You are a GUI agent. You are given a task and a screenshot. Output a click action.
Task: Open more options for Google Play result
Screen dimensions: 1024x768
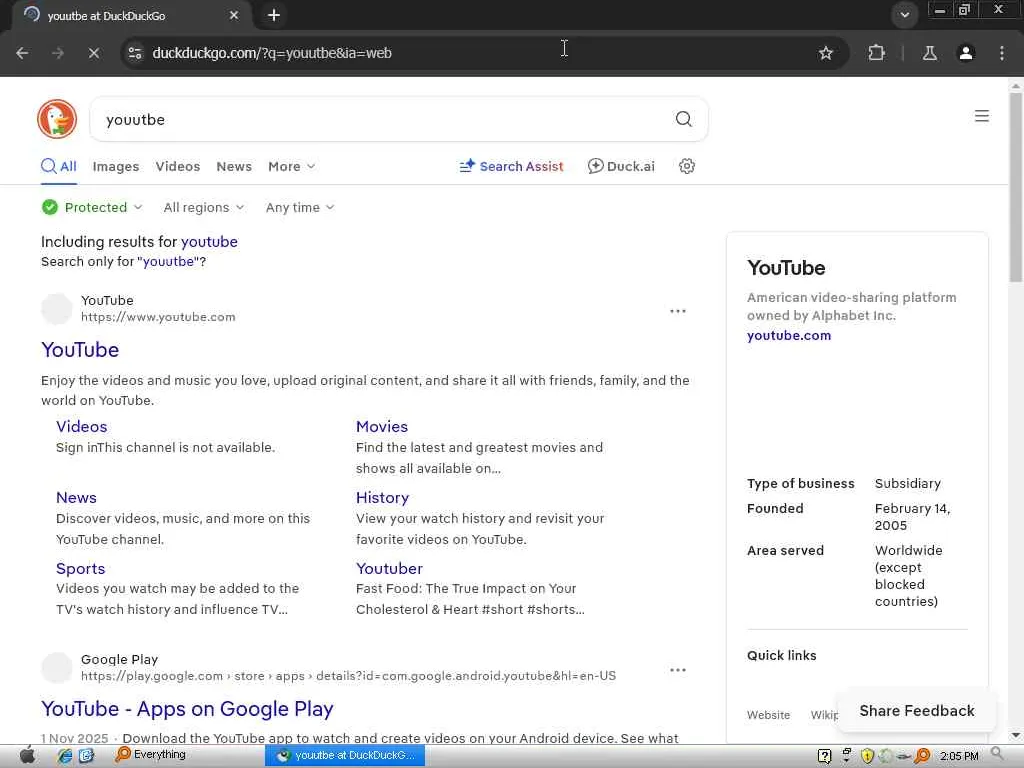pyautogui.click(x=678, y=670)
